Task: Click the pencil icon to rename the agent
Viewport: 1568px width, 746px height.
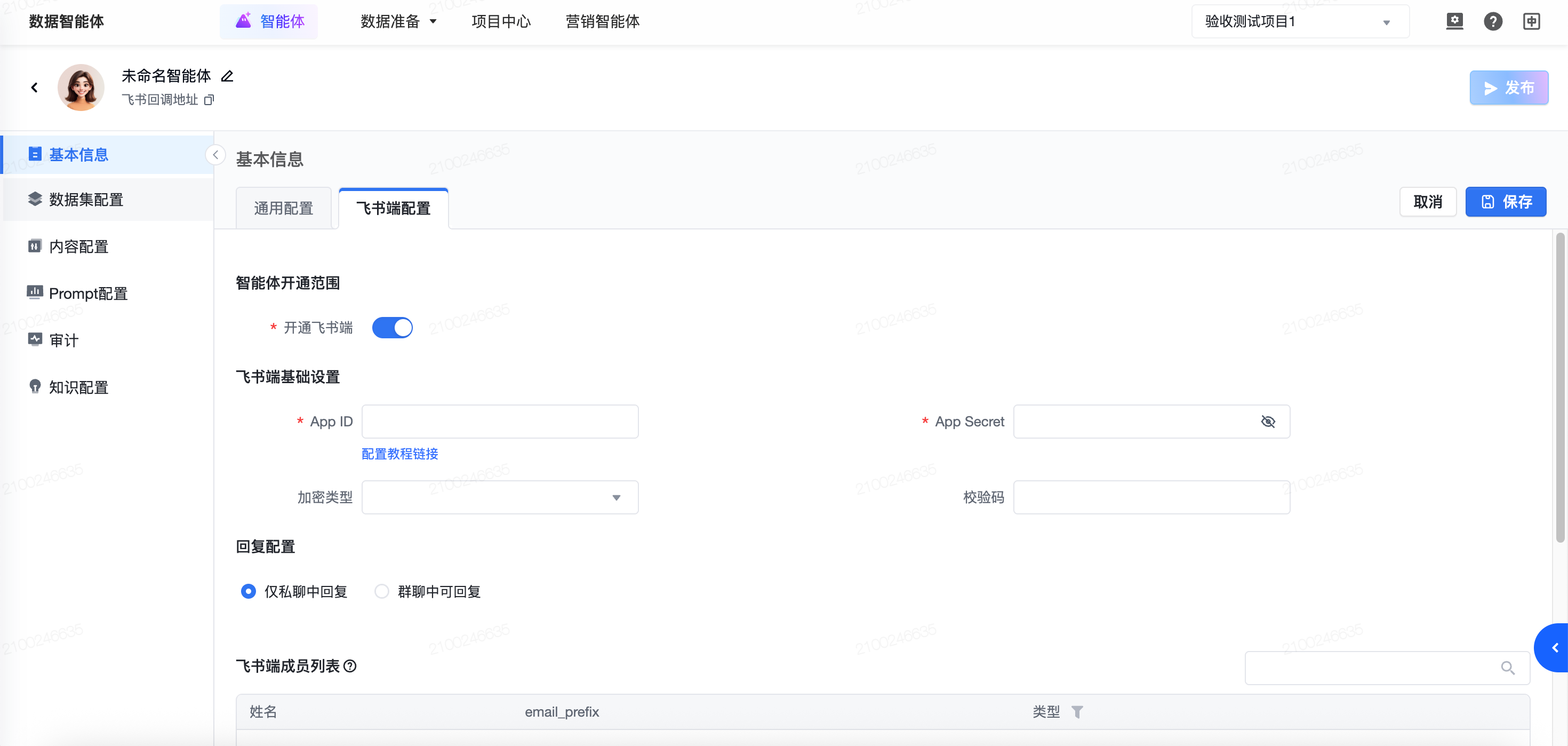Action: coord(227,76)
